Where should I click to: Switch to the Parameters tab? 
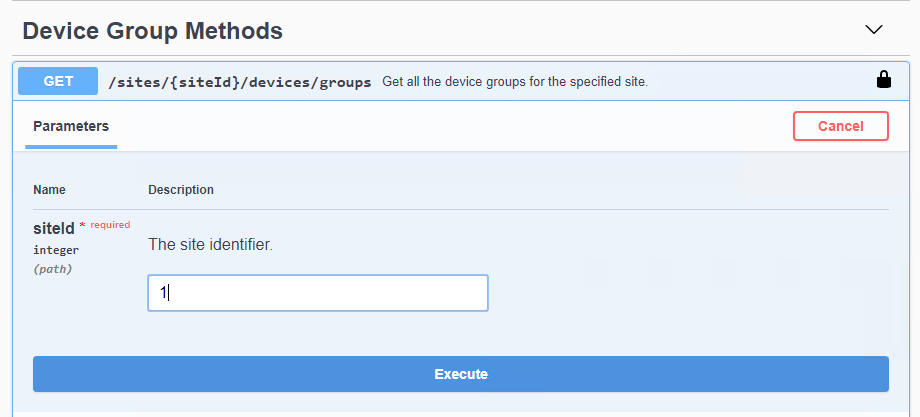pyautogui.click(x=71, y=127)
